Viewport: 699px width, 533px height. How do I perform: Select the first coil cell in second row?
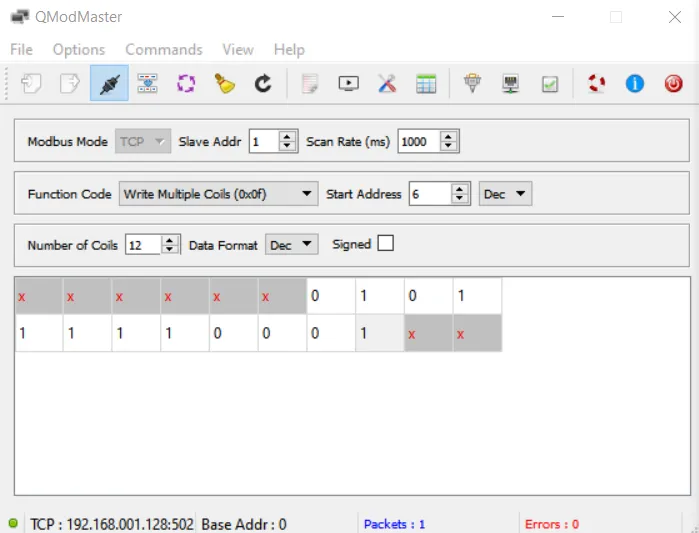pyautogui.click(x=39, y=333)
